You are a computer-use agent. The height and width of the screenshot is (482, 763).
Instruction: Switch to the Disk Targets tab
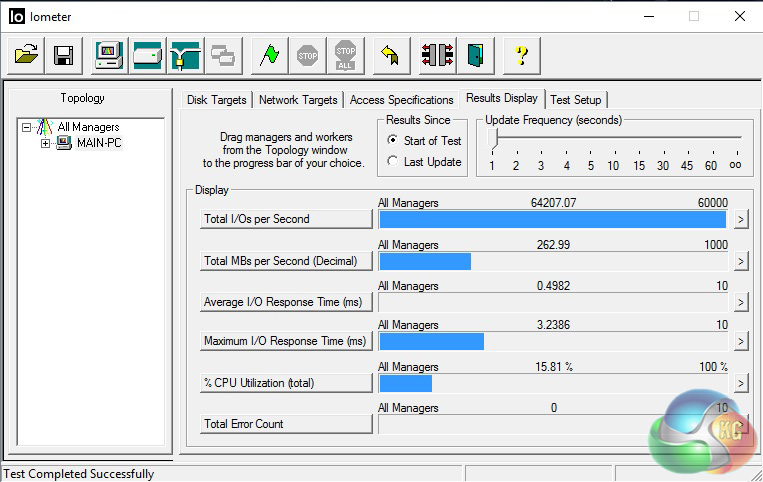click(x=218, y=100)
